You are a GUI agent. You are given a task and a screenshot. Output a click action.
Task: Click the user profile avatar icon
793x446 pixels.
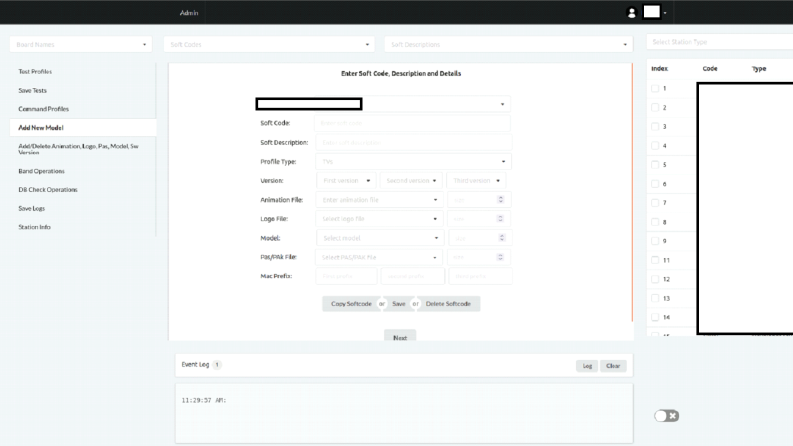pos(631,13)
